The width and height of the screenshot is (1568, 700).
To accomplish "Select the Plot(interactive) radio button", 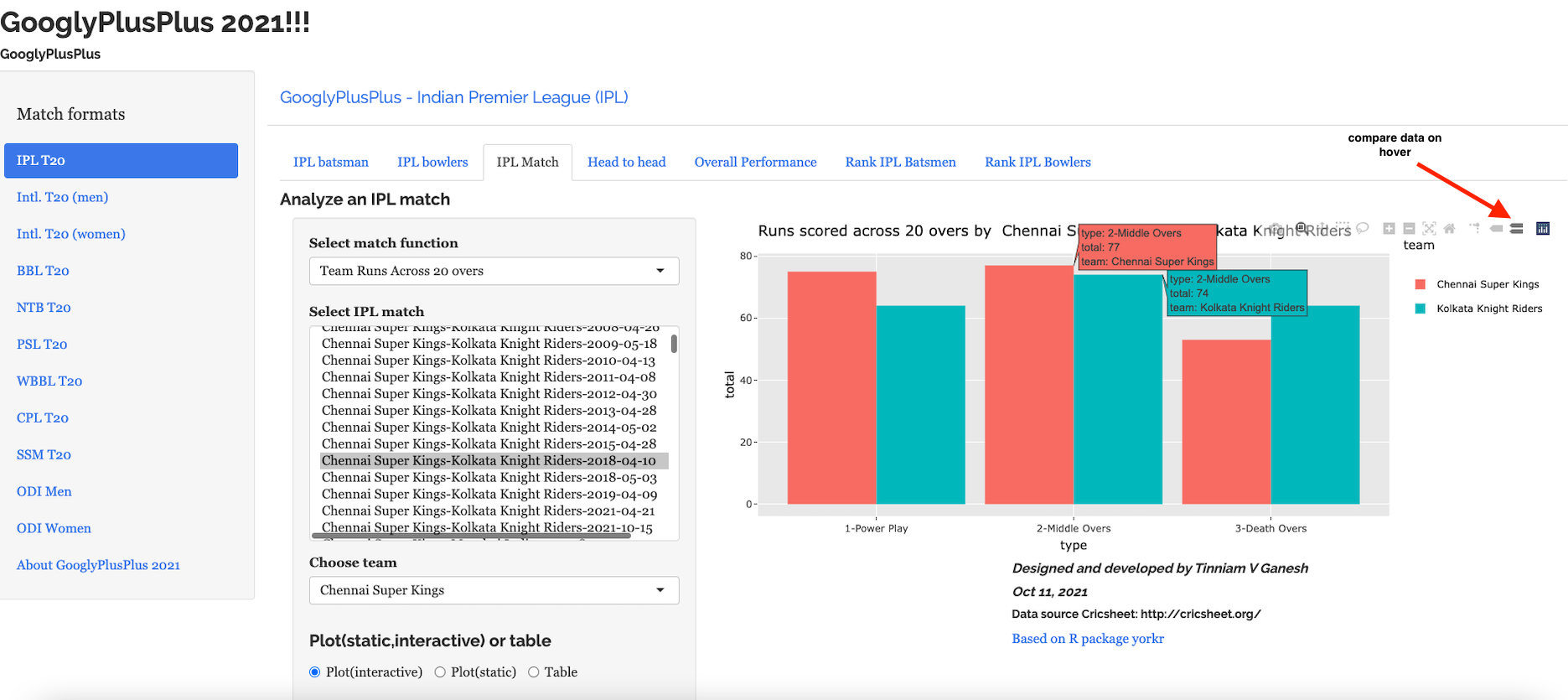I will [x=315, y=672].
